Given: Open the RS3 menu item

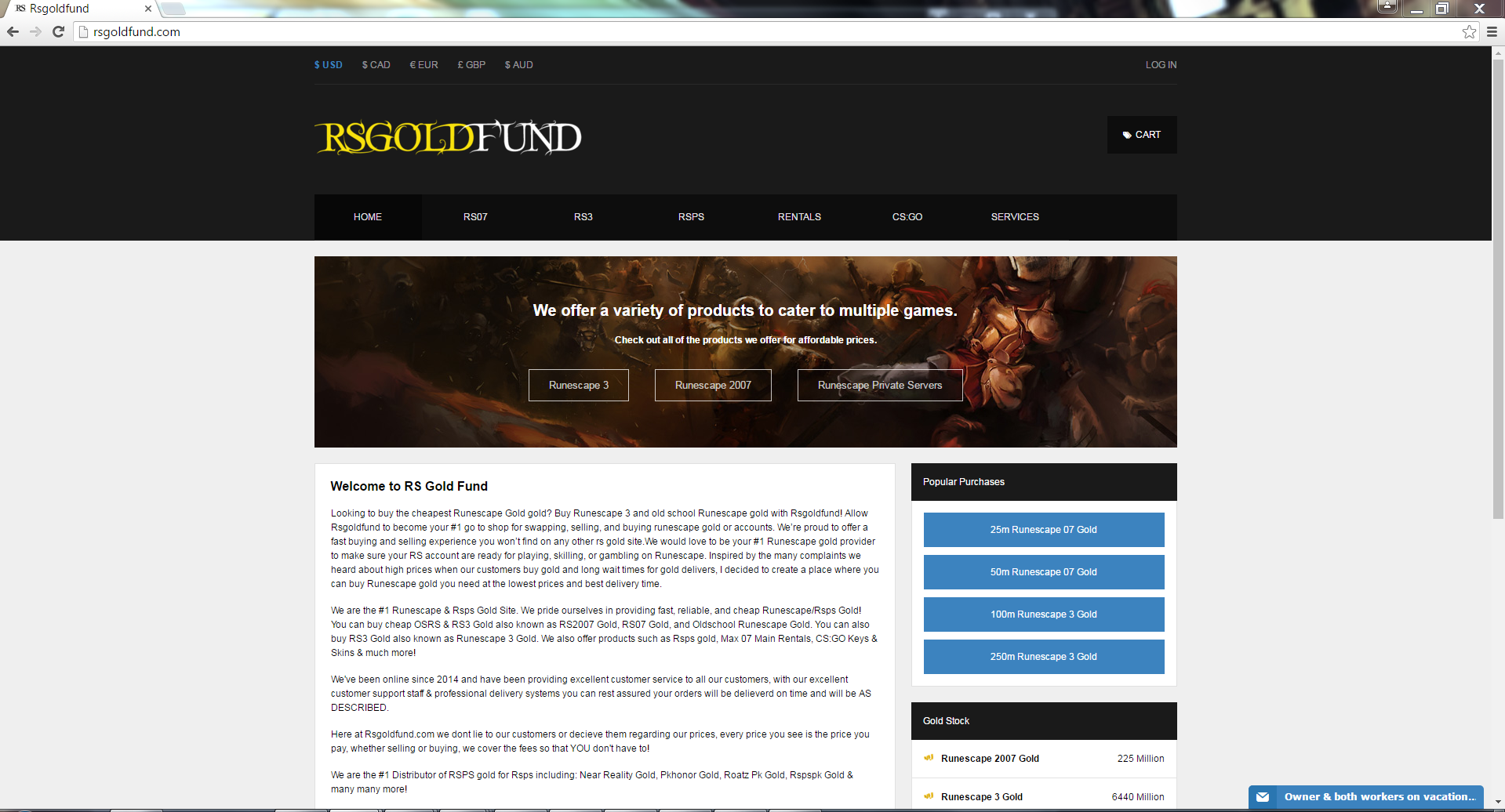Looking at the screenshot, I should 583,217.
